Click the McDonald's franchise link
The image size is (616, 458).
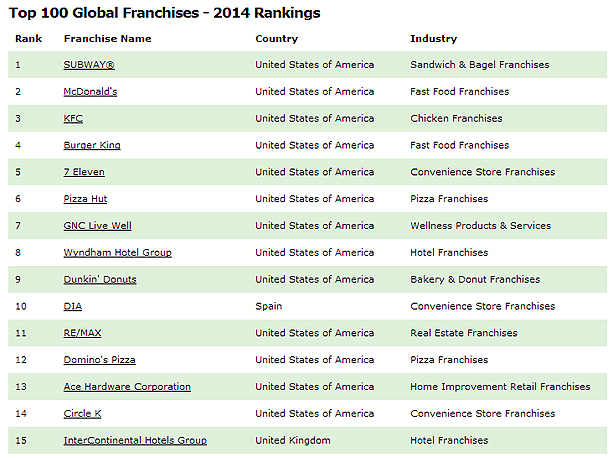(x=90, y=92)
